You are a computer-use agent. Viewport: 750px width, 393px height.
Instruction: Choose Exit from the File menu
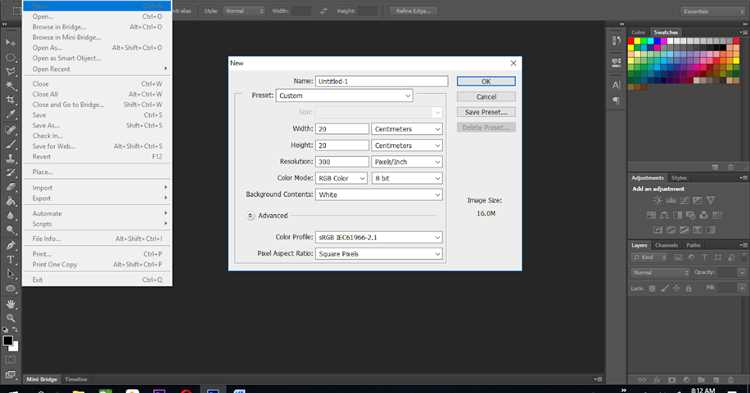pos(97,280)
